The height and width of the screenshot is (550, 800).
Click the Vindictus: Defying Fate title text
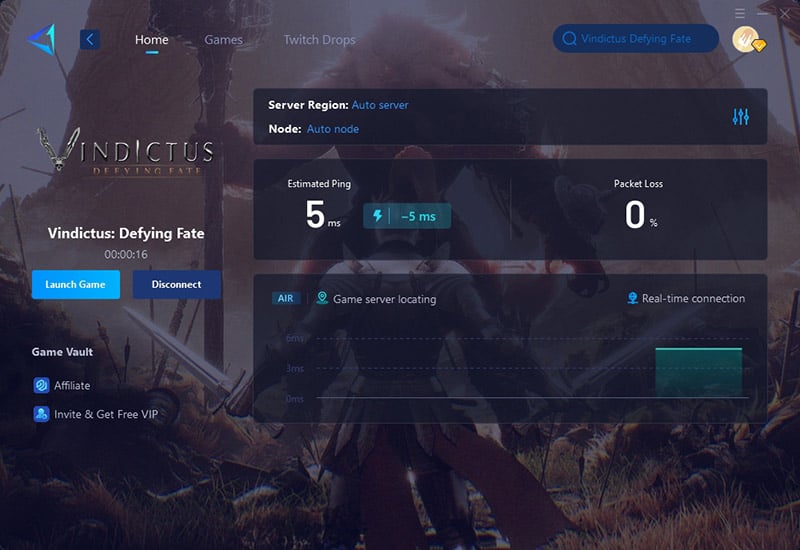point(126,233)
